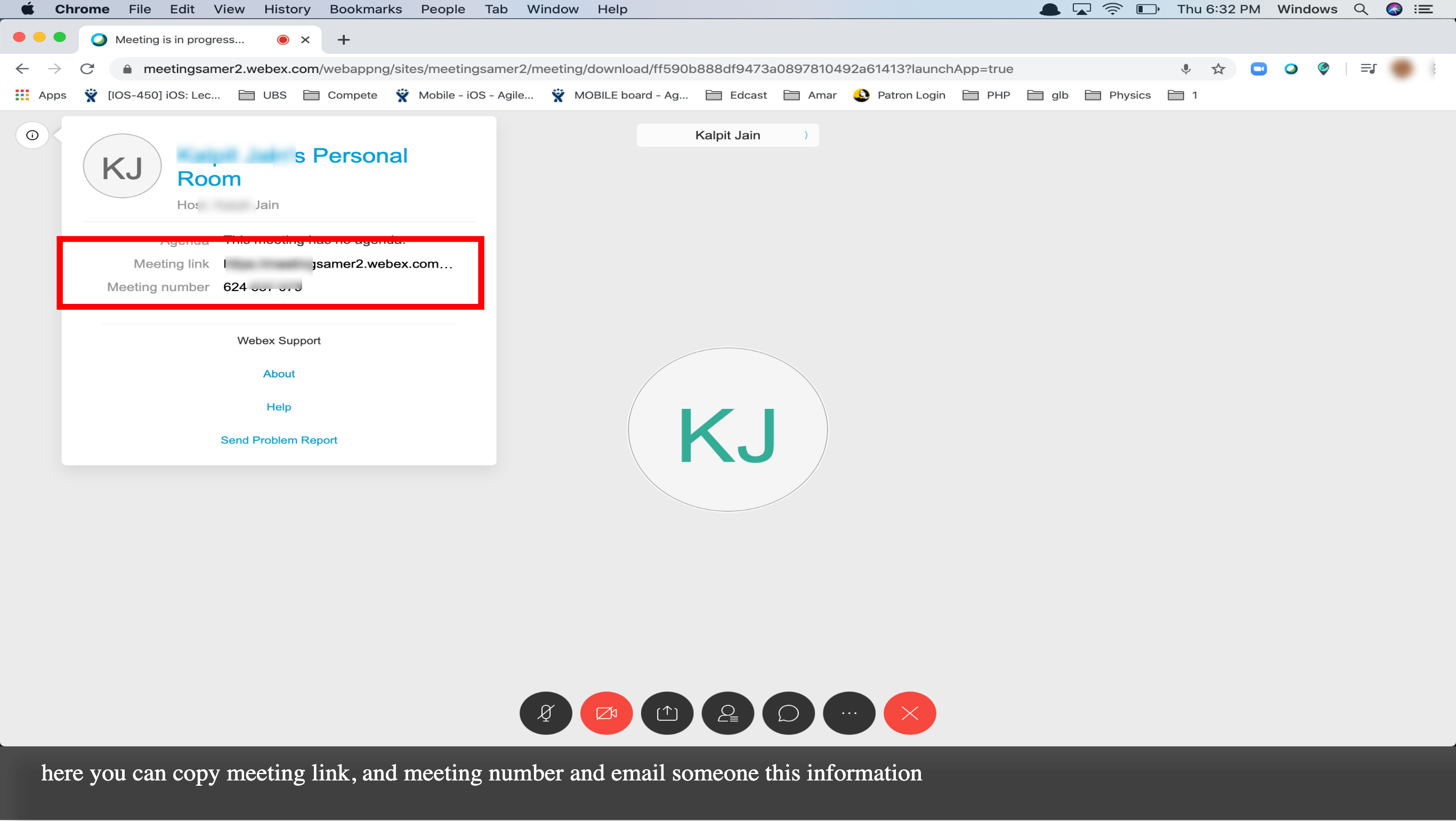Select the Meeting is in progress tab

[x=180, y=39]
